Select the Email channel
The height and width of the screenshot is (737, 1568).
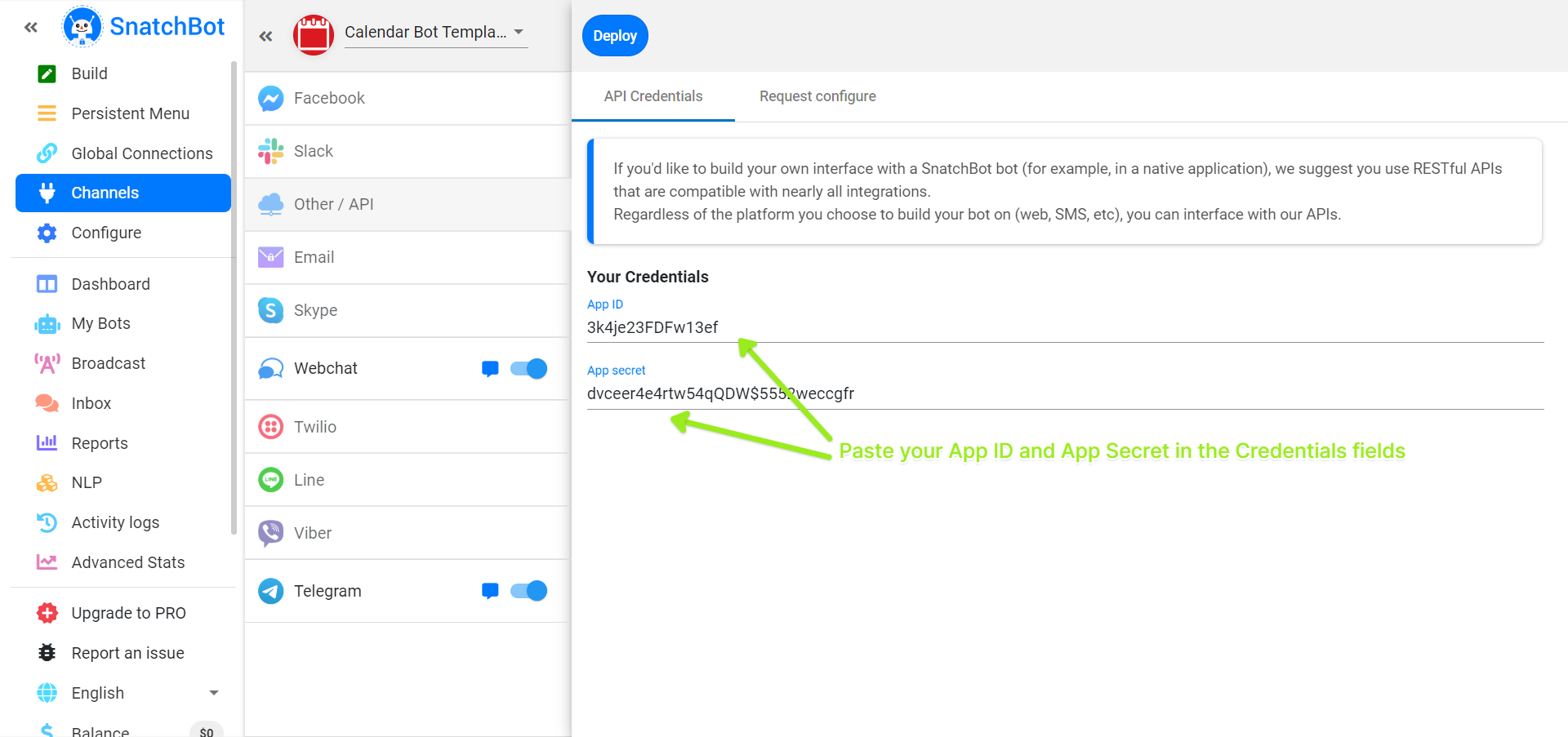click(408, 257)
